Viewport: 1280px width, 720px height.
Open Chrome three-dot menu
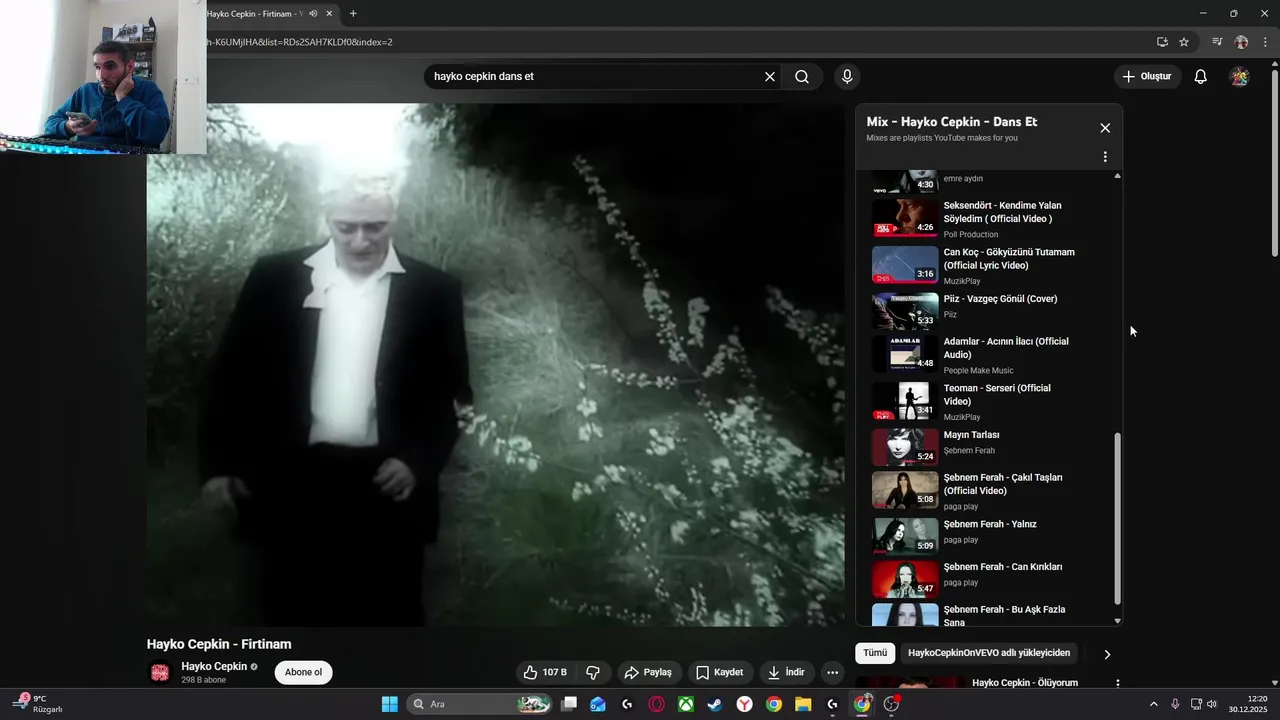(1265, 42)
